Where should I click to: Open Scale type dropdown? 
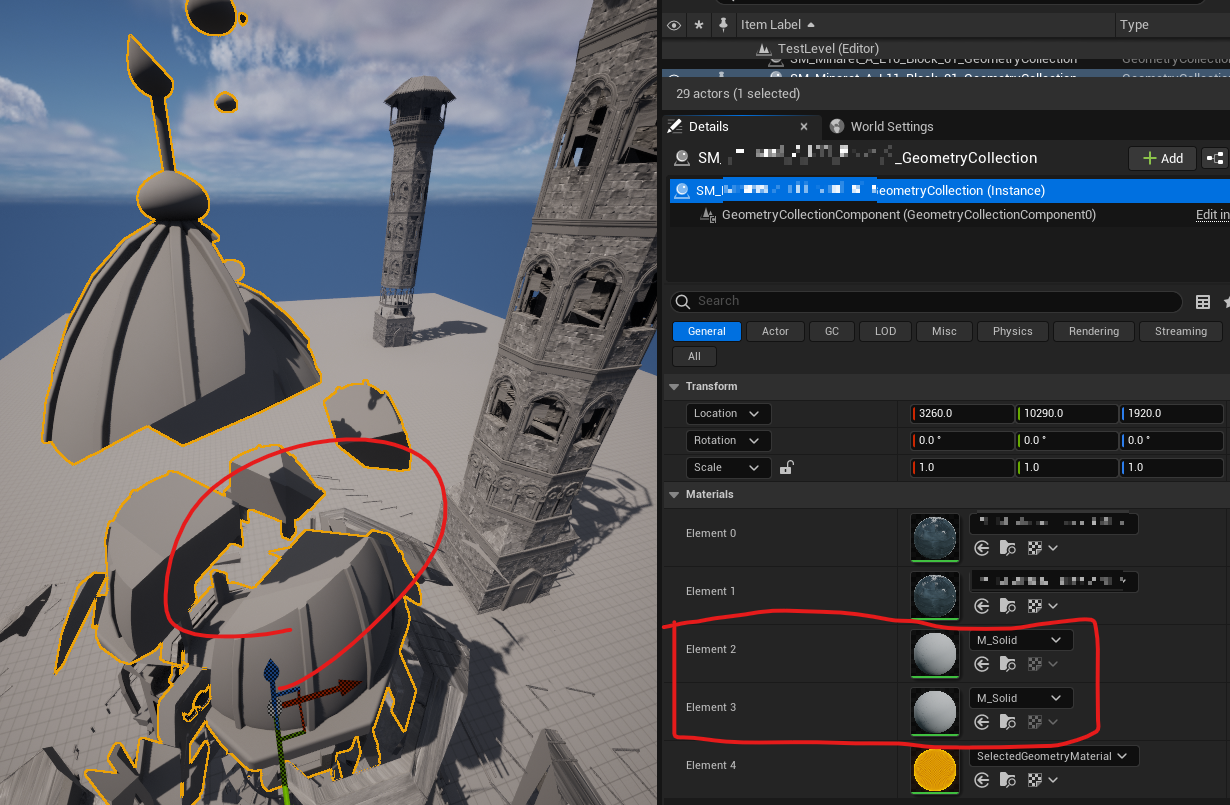click(728, 467)
